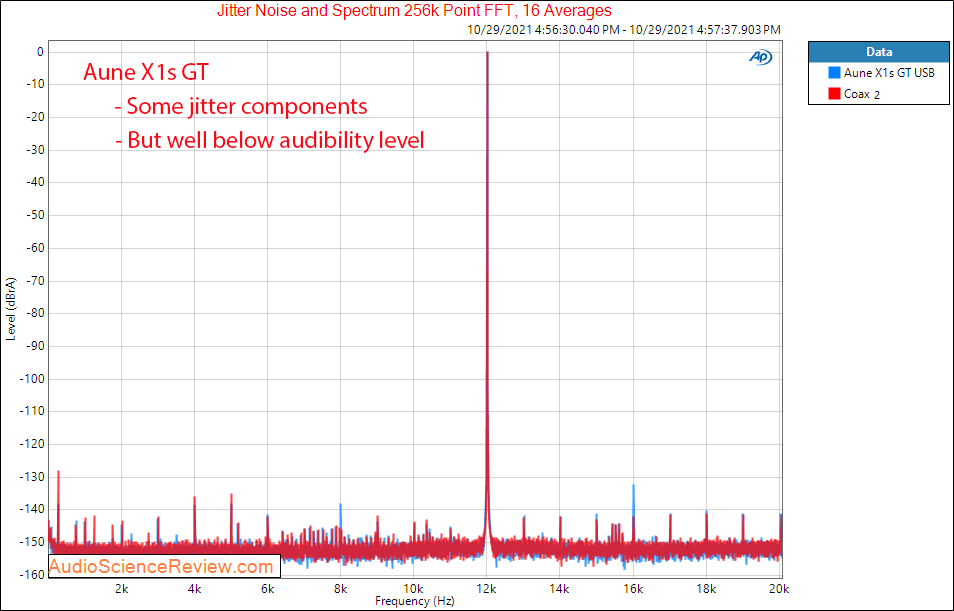This screenshot has height=611, width=954.
Task: Click the -150 level tick label
Action: point(32,542)
